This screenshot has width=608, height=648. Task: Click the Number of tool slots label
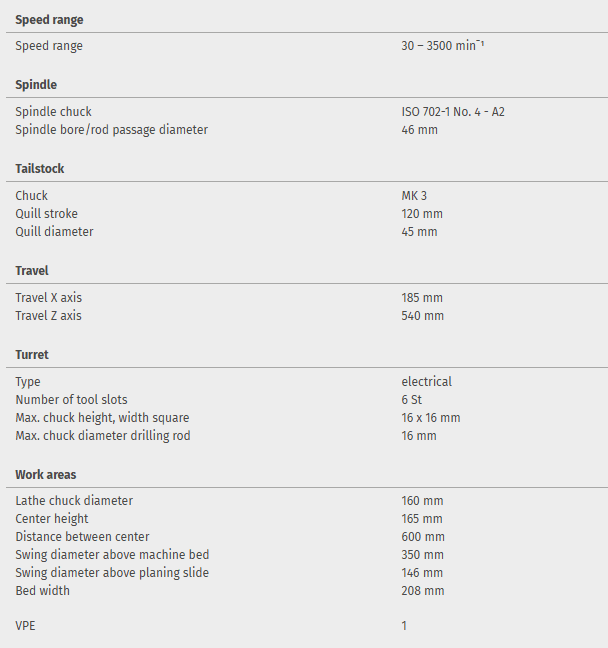pyautogui.click(x=71, y=400)
